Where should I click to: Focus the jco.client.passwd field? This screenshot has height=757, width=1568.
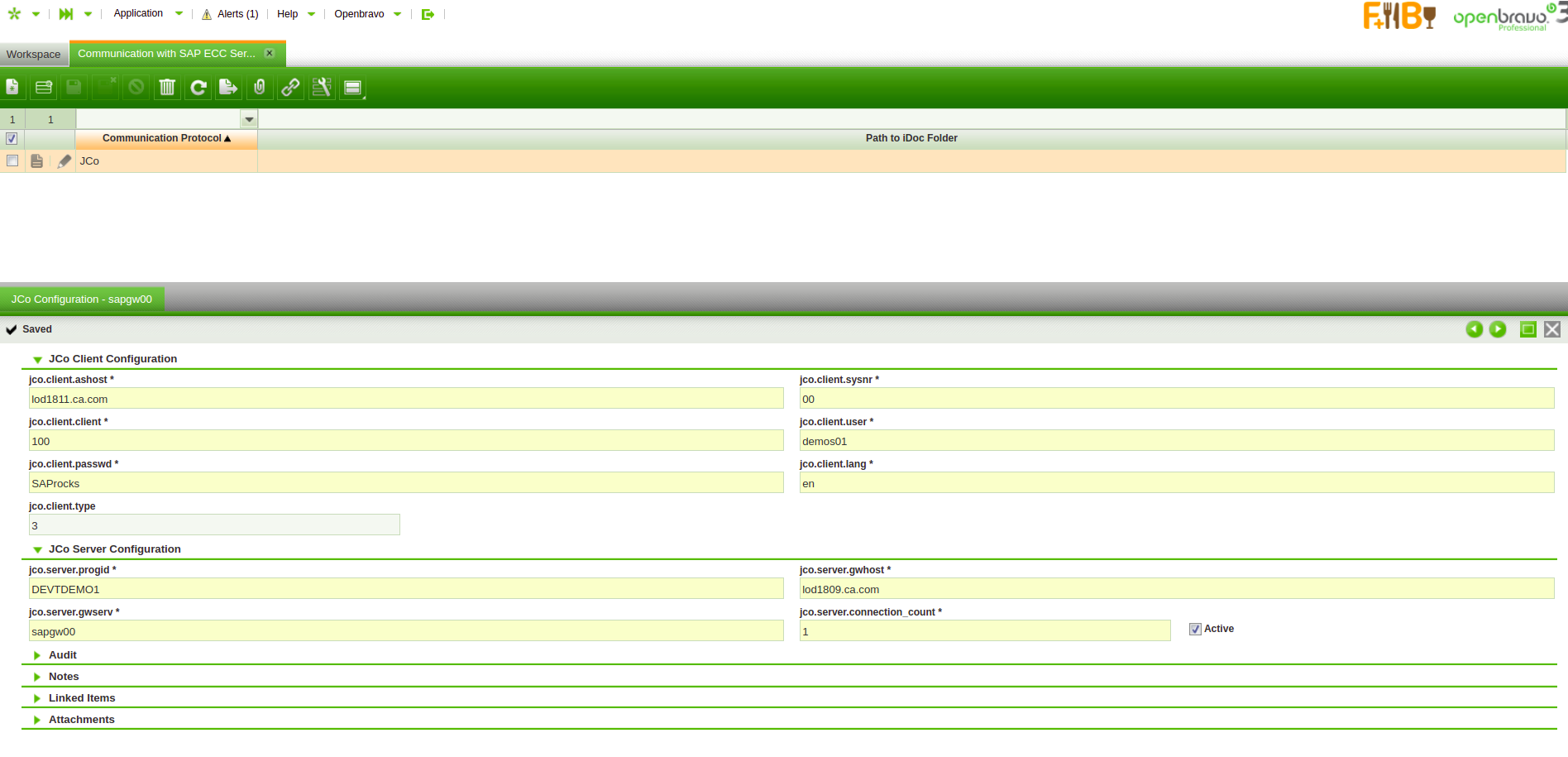[406, 483]
